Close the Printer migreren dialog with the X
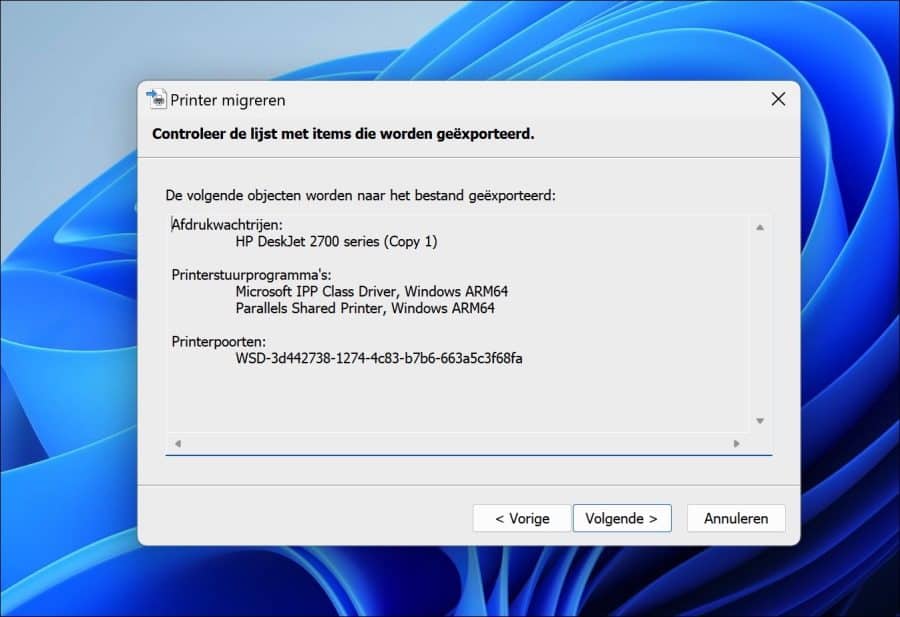Viewport: 900px width, 617px height. click(x=778, y=99)
